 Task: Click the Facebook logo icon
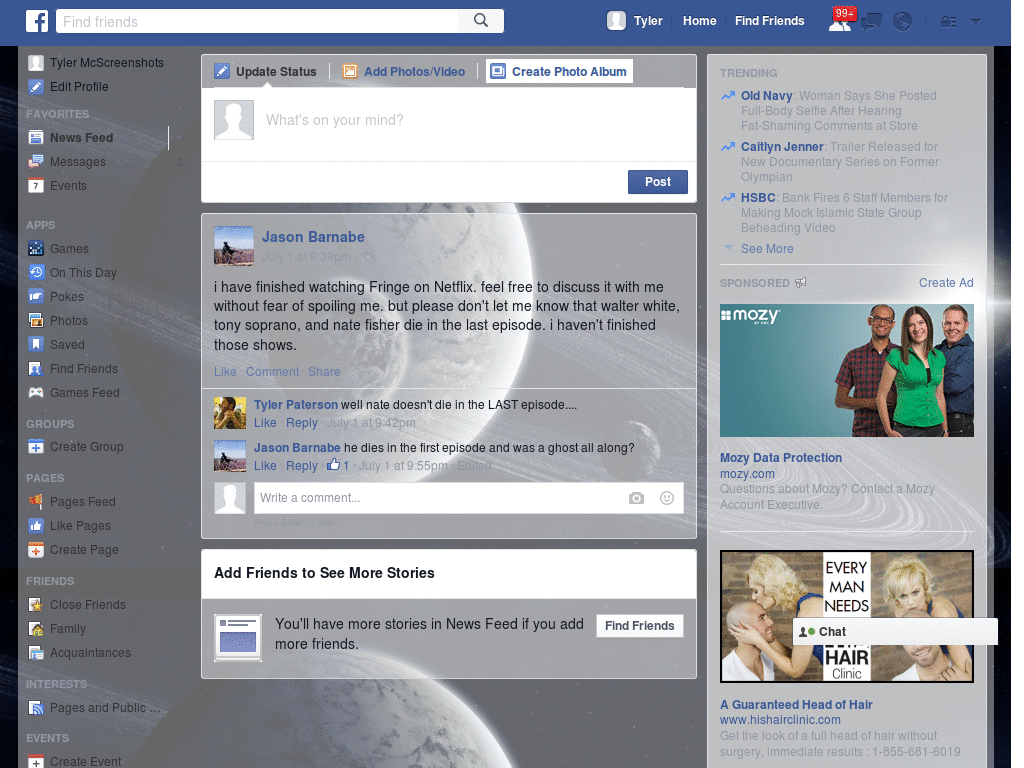(37, 21)
